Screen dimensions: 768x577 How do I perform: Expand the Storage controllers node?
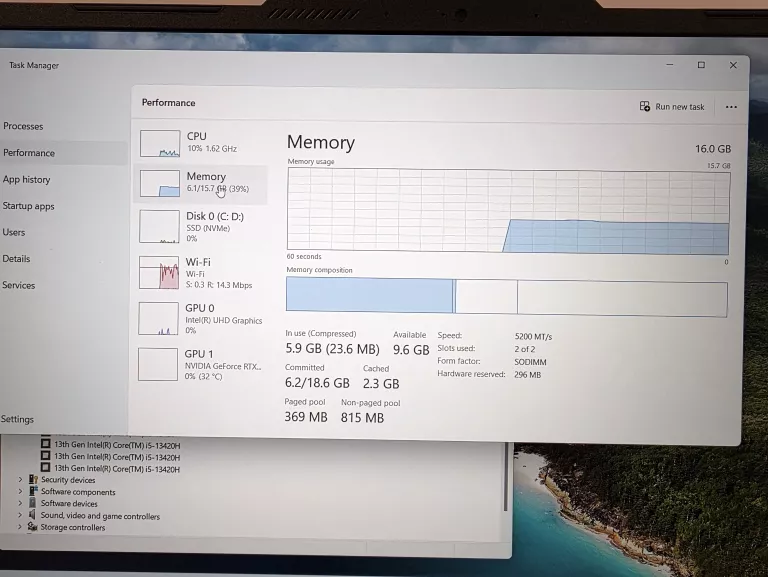[20, 527]
